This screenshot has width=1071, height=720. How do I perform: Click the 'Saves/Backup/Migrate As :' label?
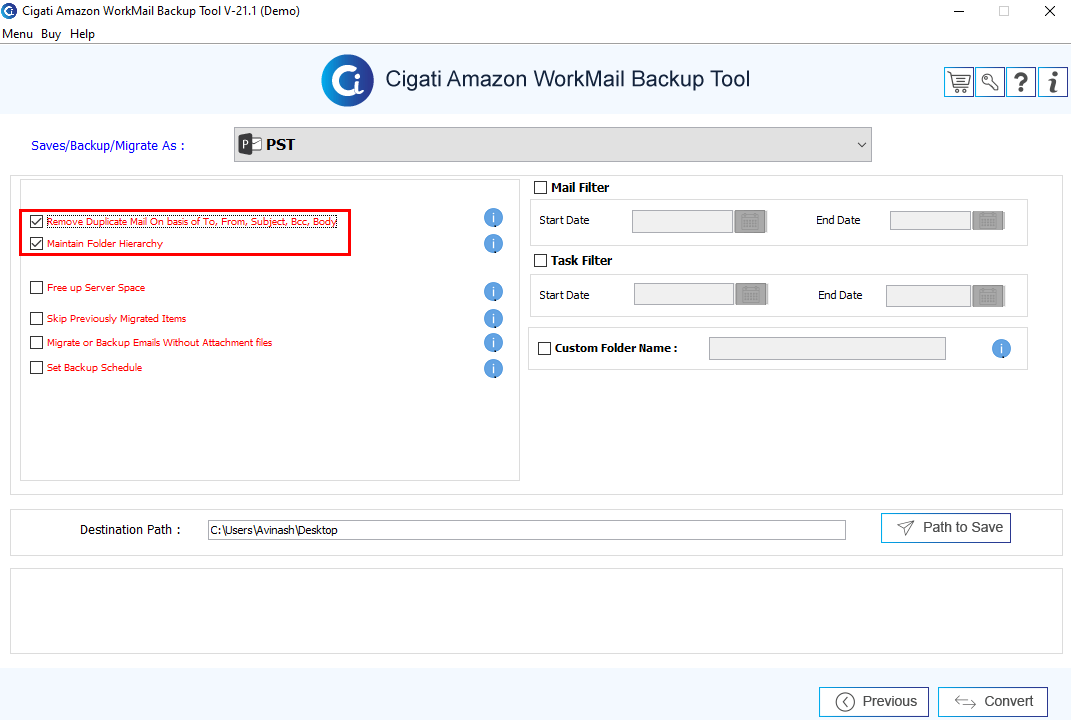tap(108, 146)
